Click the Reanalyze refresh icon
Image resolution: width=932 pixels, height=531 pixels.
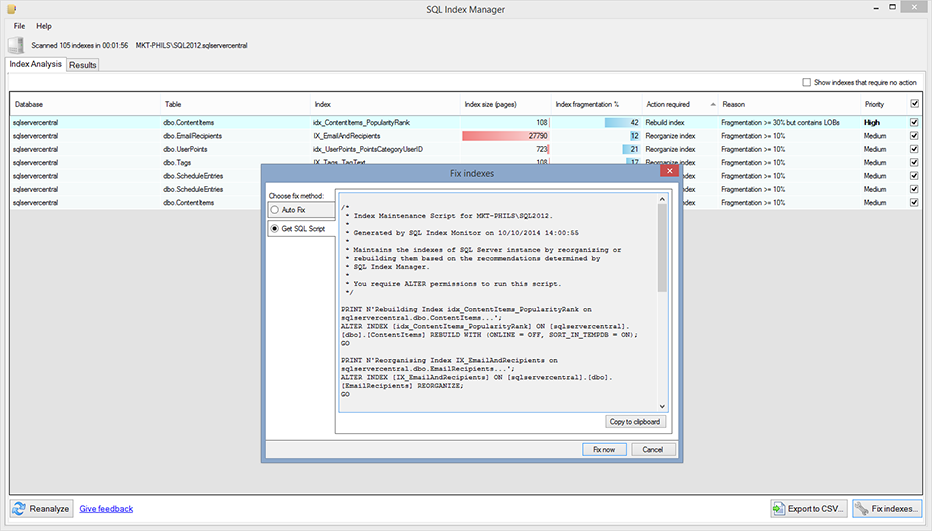tap(19, 508)
